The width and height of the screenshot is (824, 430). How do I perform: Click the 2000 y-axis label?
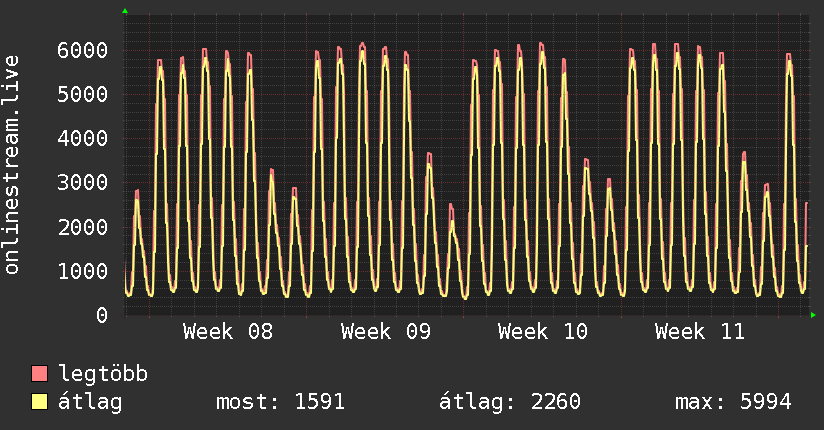click(x=83, y=227)
